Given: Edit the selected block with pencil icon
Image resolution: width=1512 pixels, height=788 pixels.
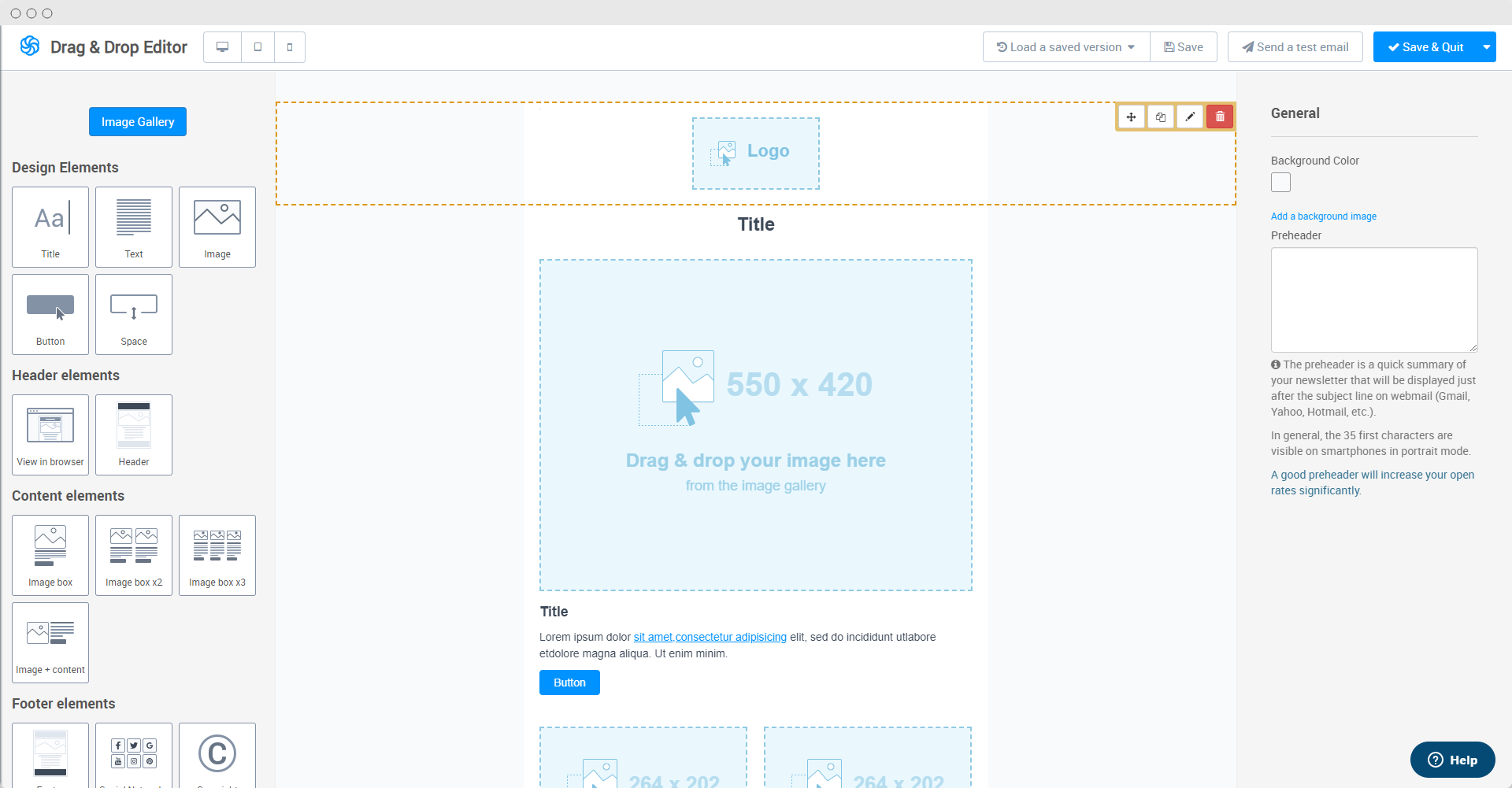Looking at the screenshot, I should click(1190, 117).
